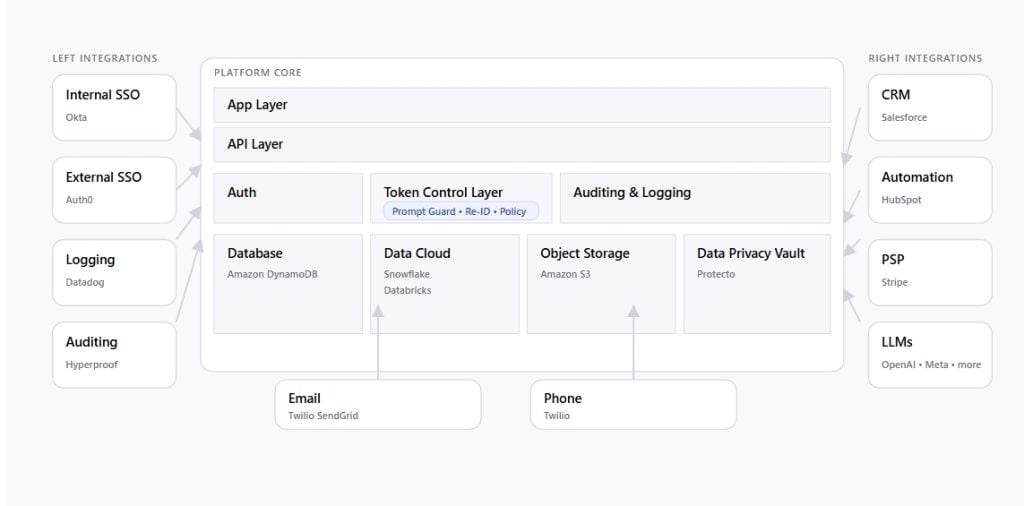The image size is (1024, 506).
Task: Select the Auth block
Action: click(288, 198)
